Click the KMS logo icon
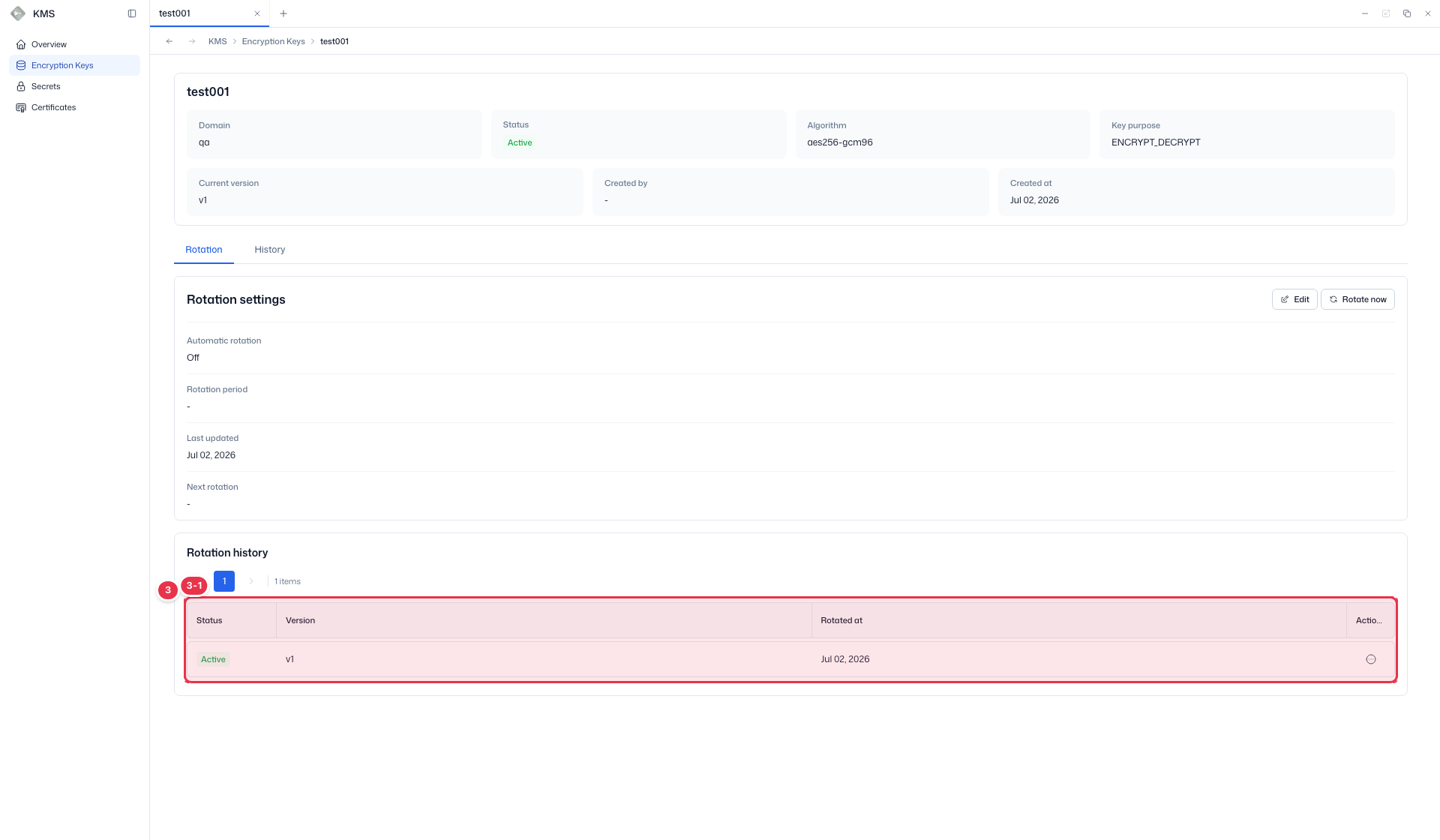The width and height of the screenshot is (1440, 840). coord(18,13)
